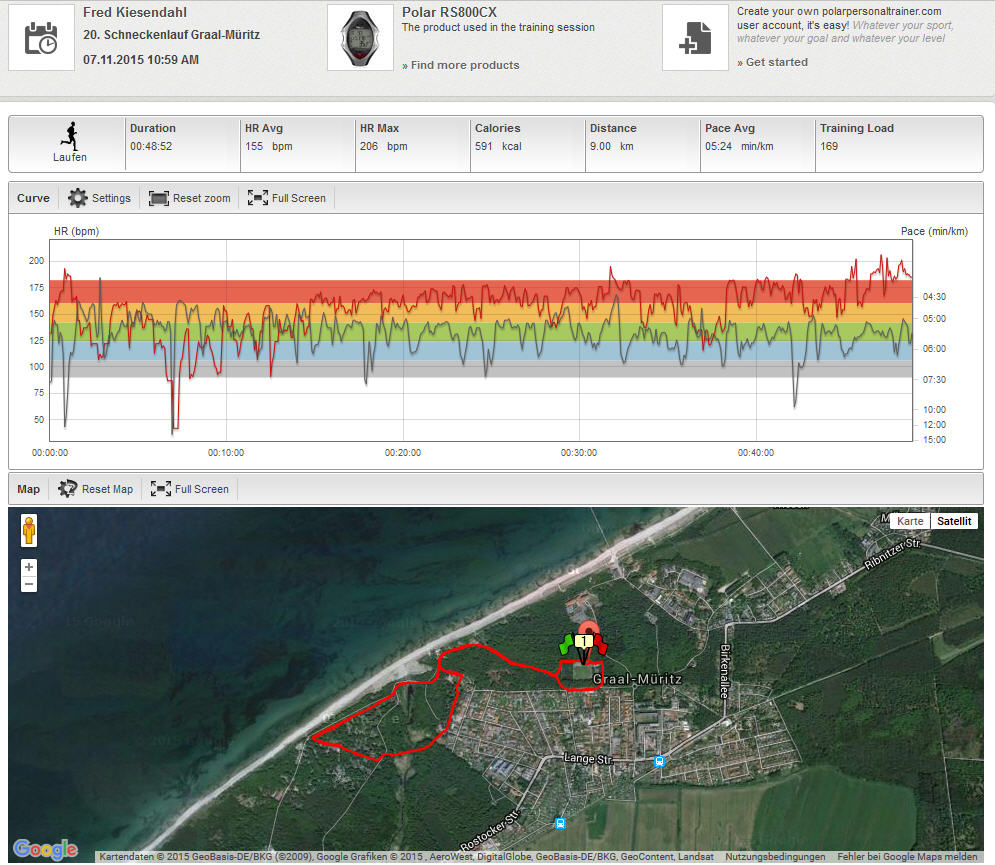Click the Map section label
The image size is (995, 865).
[29, 489]
